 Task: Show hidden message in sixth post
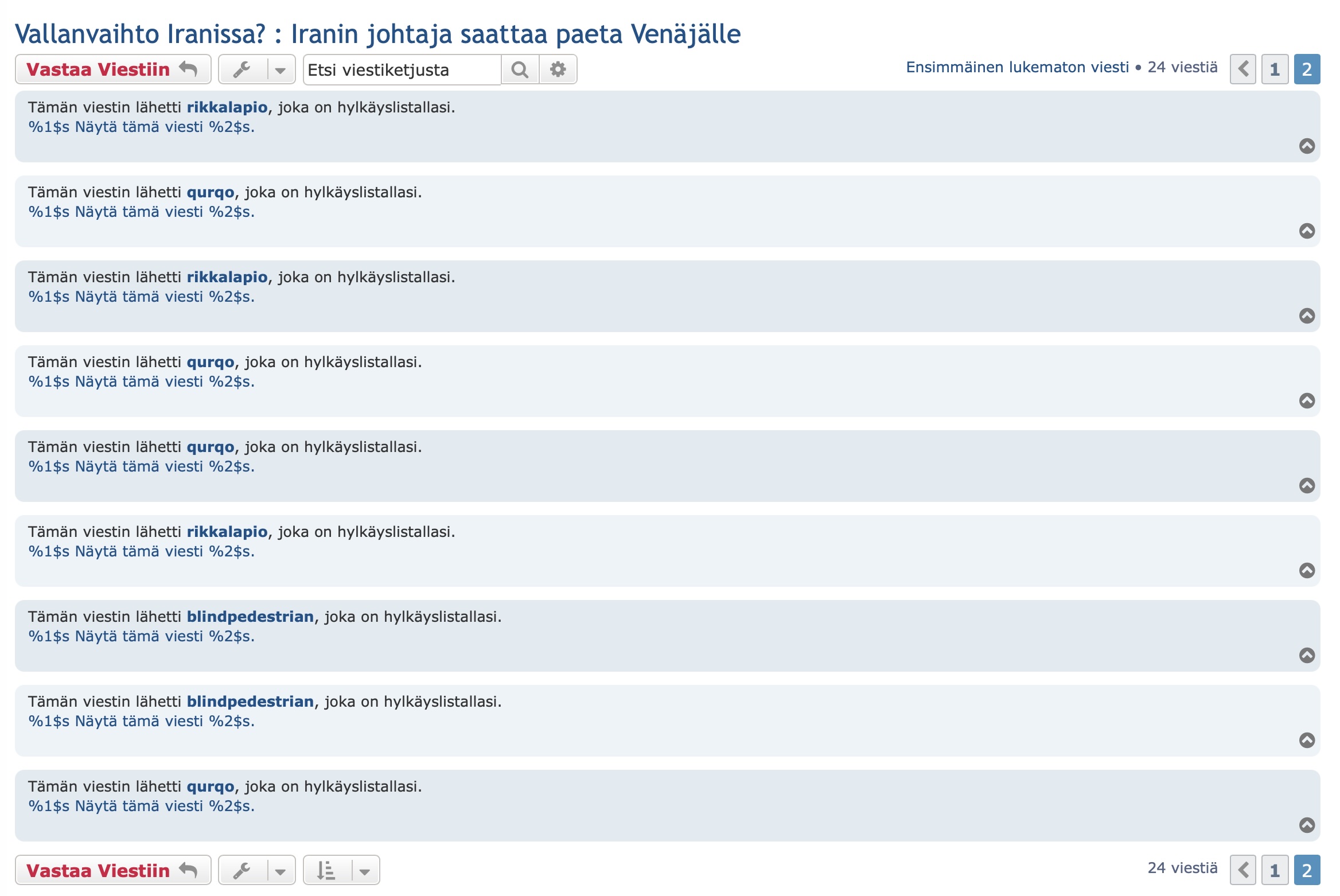click(141, 551)
